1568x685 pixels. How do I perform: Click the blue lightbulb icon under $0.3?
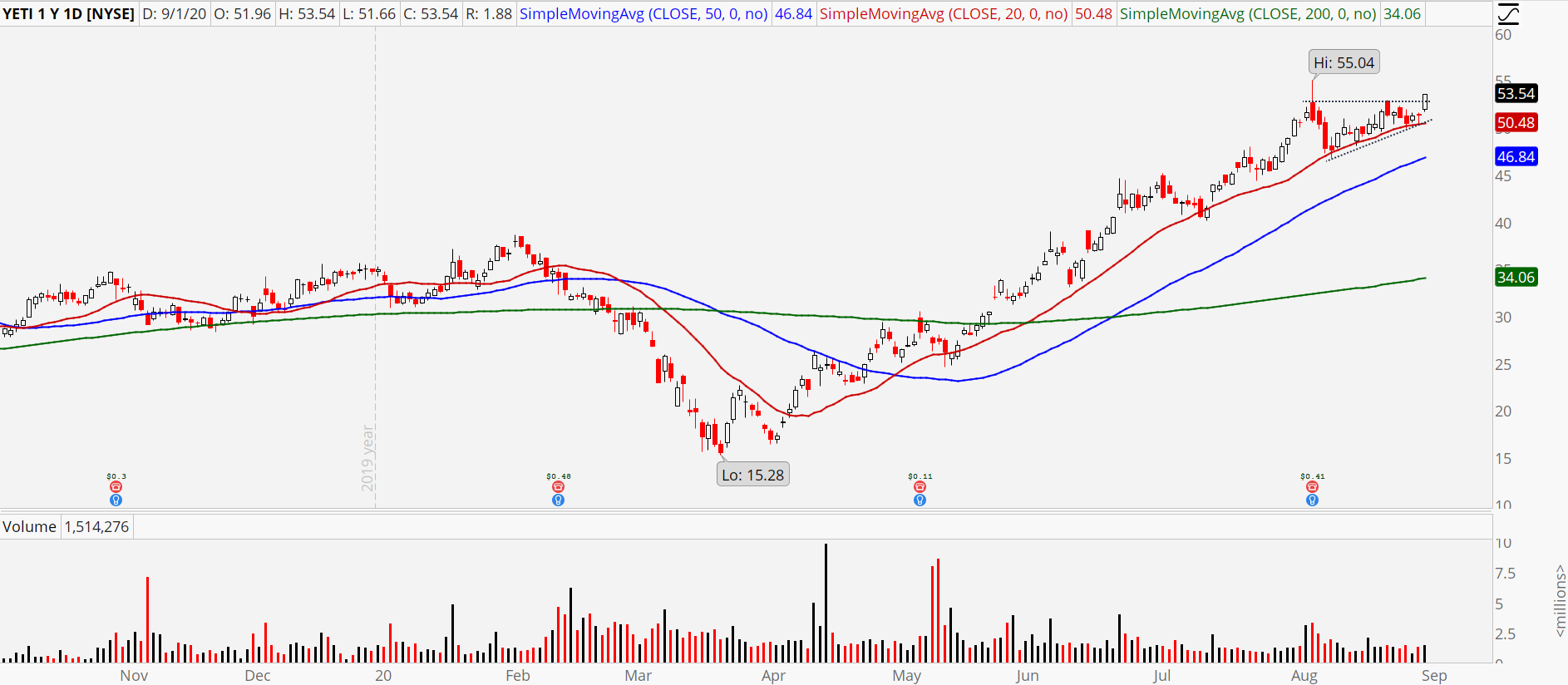(116, 500)
